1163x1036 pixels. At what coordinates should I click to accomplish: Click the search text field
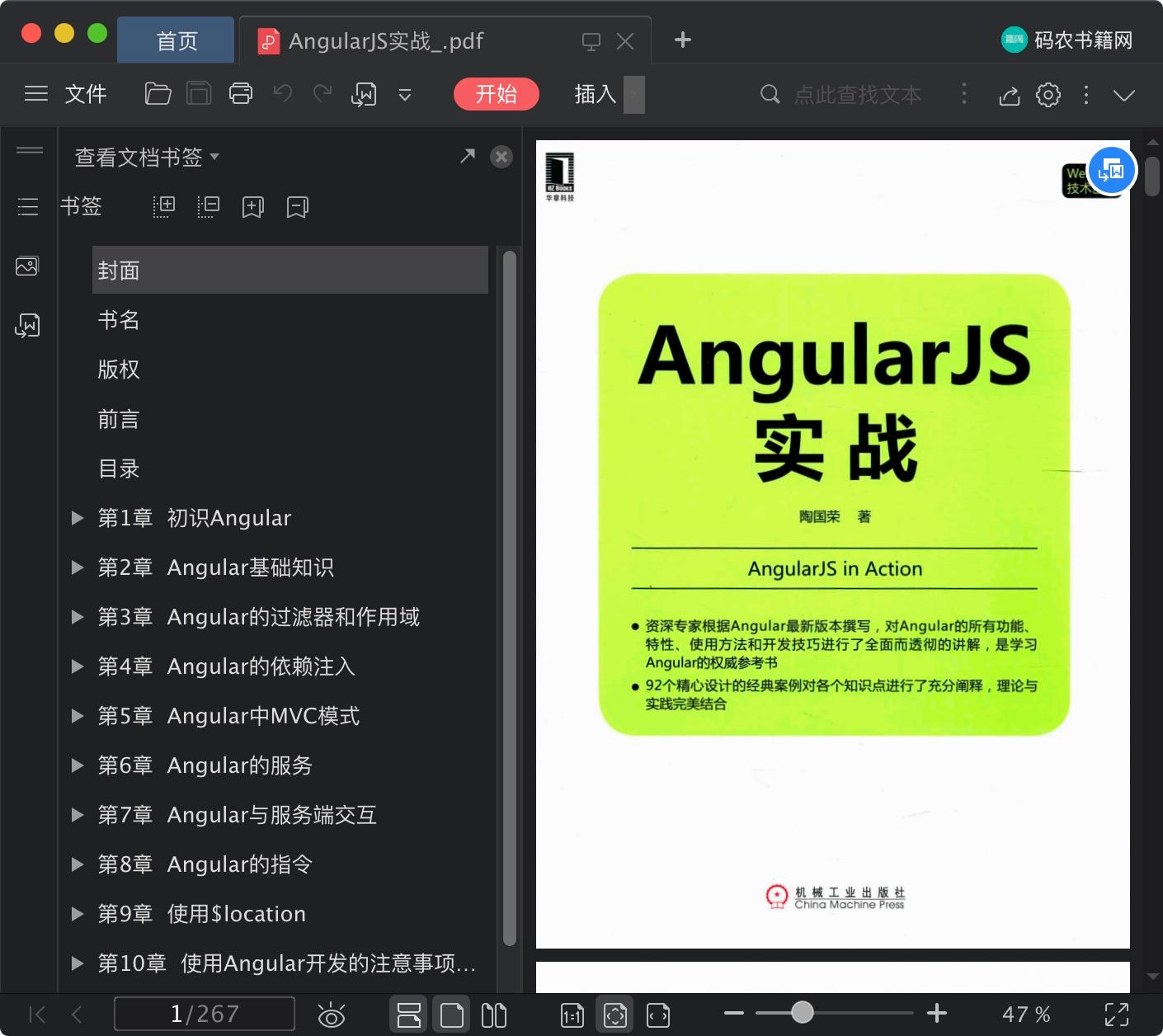[x=857, y=95]
